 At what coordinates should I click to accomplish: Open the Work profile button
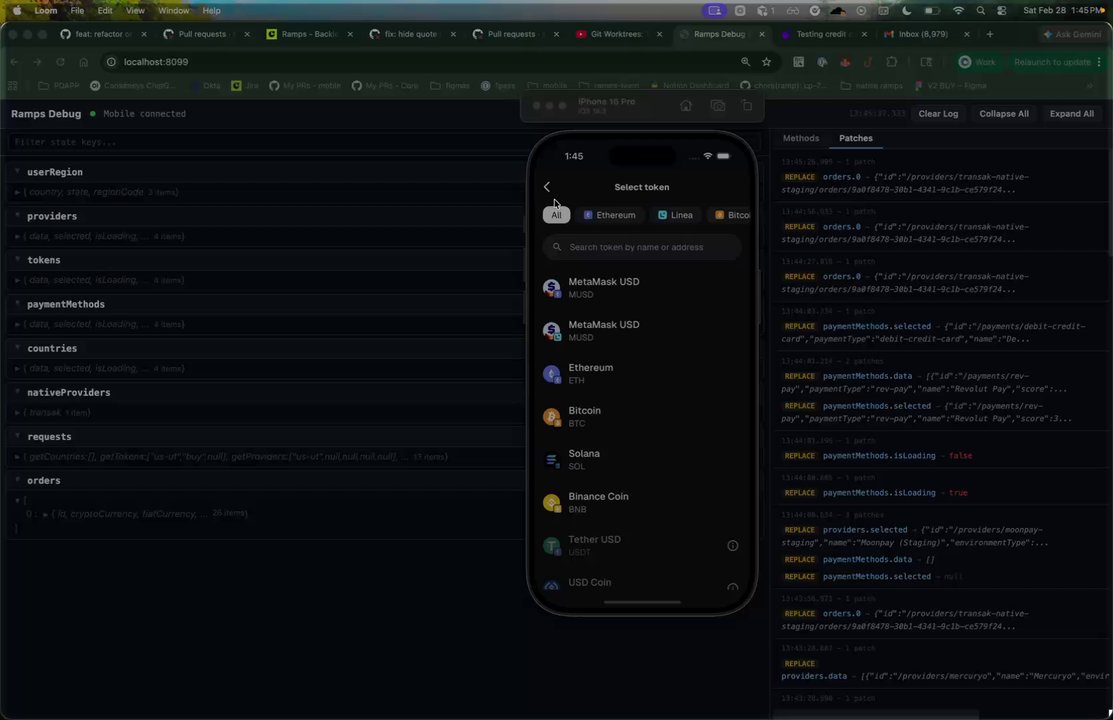[x=977, y=62]
